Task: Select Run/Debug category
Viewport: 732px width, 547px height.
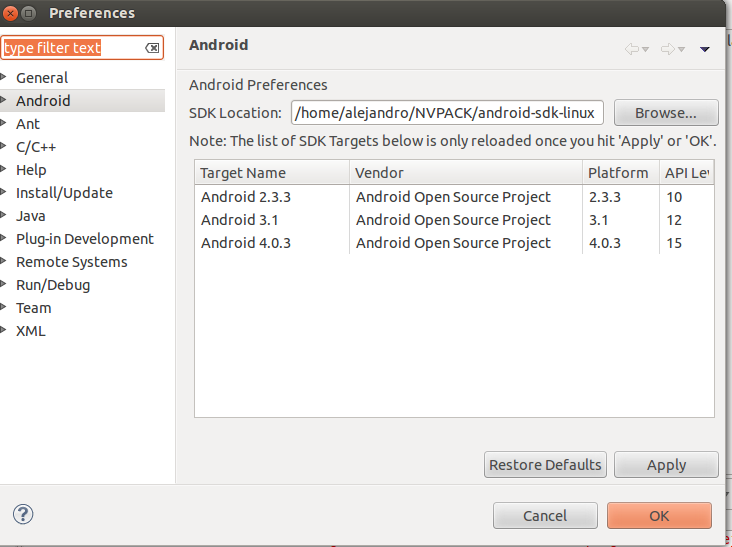Action: [x=53, y=285]
